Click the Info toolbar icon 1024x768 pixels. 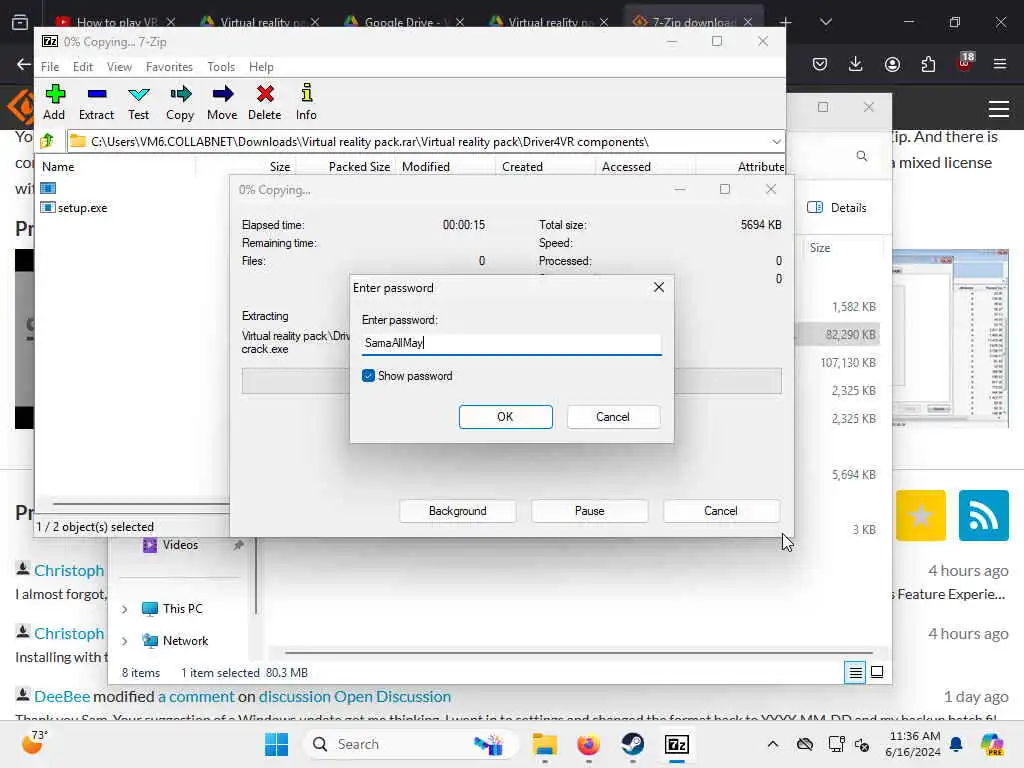click(306, 102)
